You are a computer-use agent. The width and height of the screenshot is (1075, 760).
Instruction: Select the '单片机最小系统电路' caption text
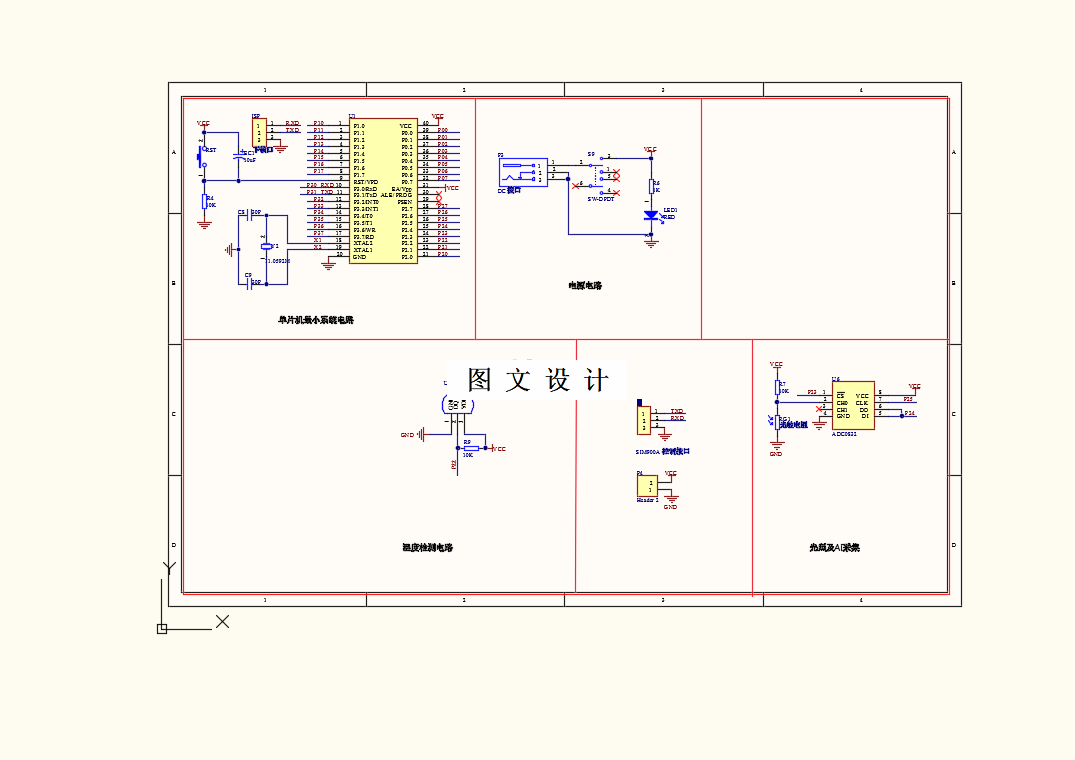316,320
